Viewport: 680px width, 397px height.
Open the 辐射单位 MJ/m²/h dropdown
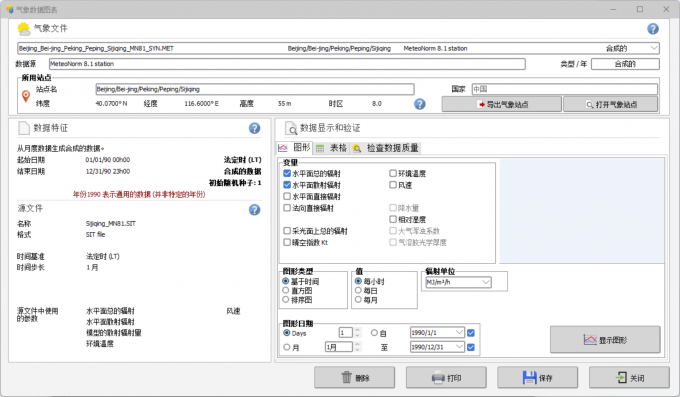[x=486, y=282]
